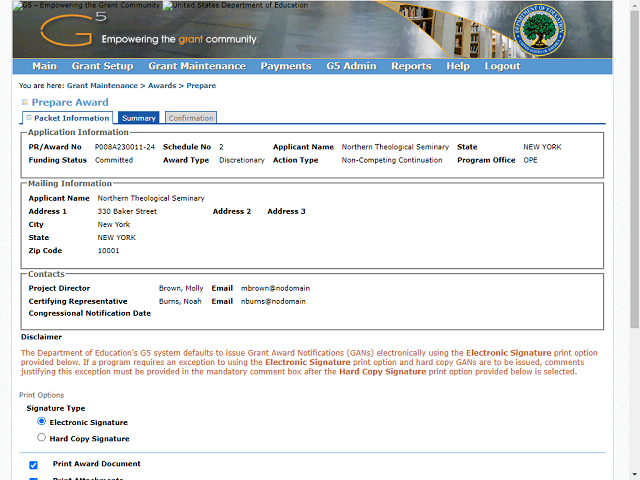Screen dimensions: 640x480
Task: Click the Print Options label
Action: [x=42, y=395]
